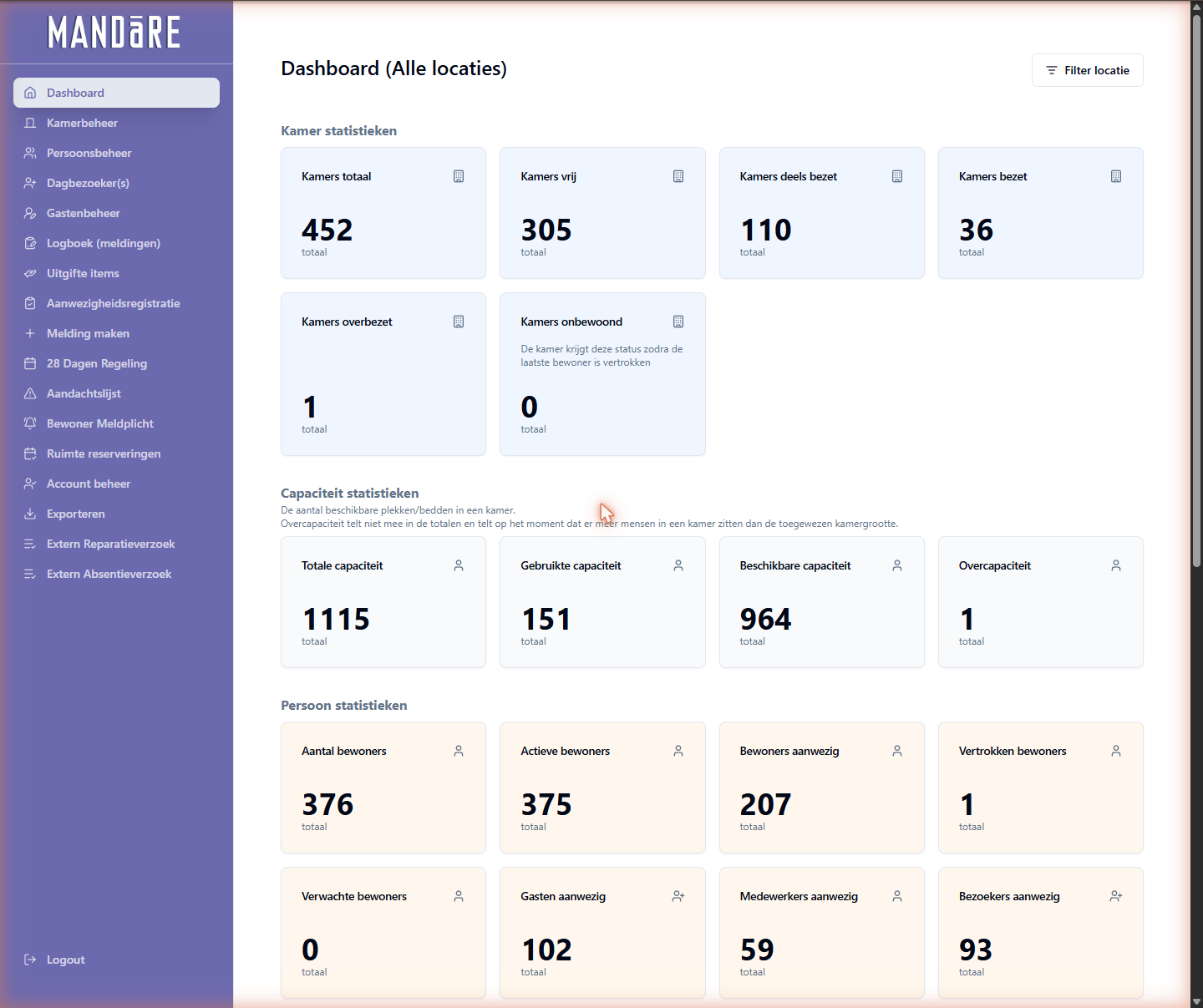1203x1008 pixels.
Task: Click the building icon on Kamers onbewoond card
Action: [678, 322]
